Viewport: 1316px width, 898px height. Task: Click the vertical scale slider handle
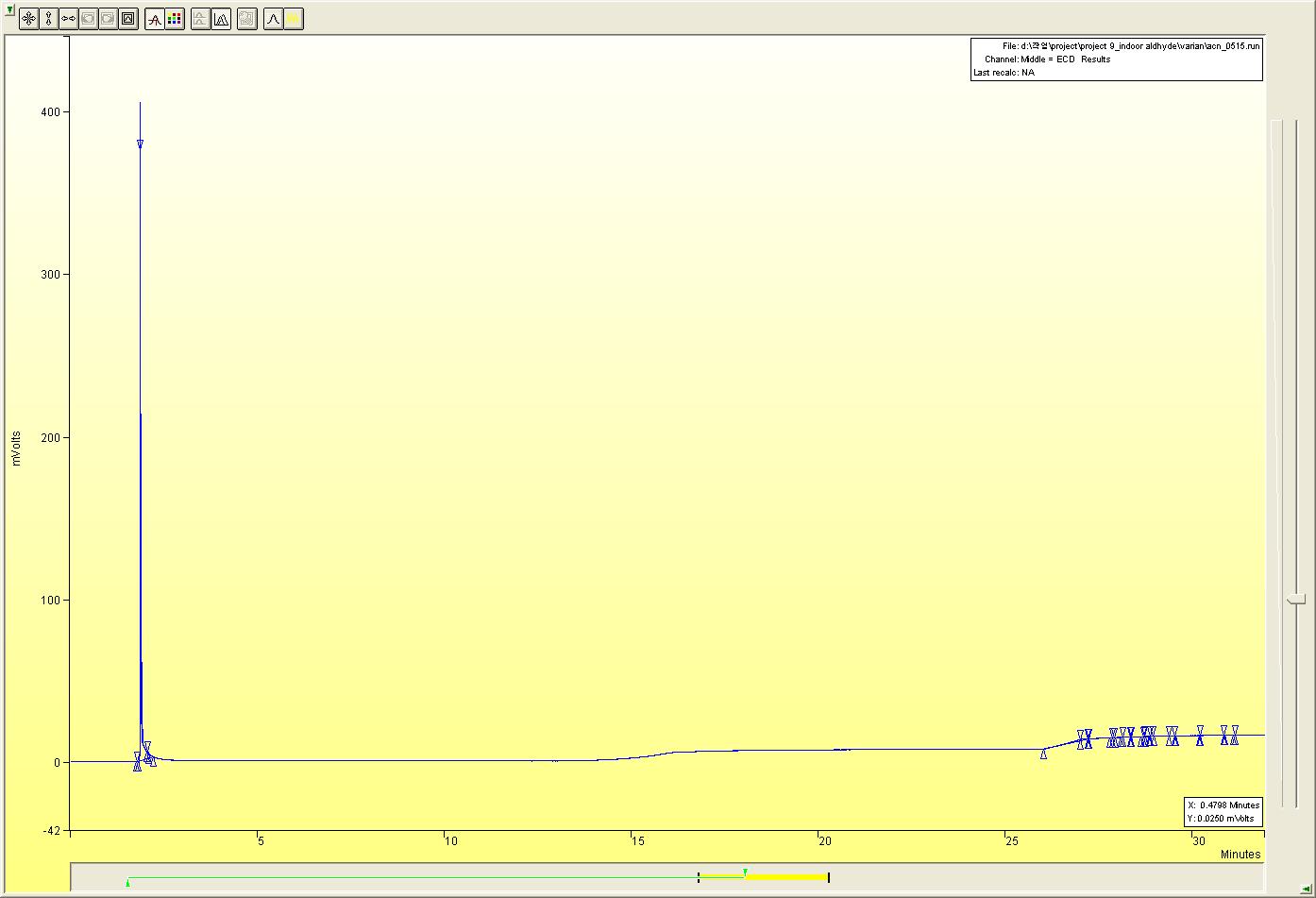coord(1297,600)
